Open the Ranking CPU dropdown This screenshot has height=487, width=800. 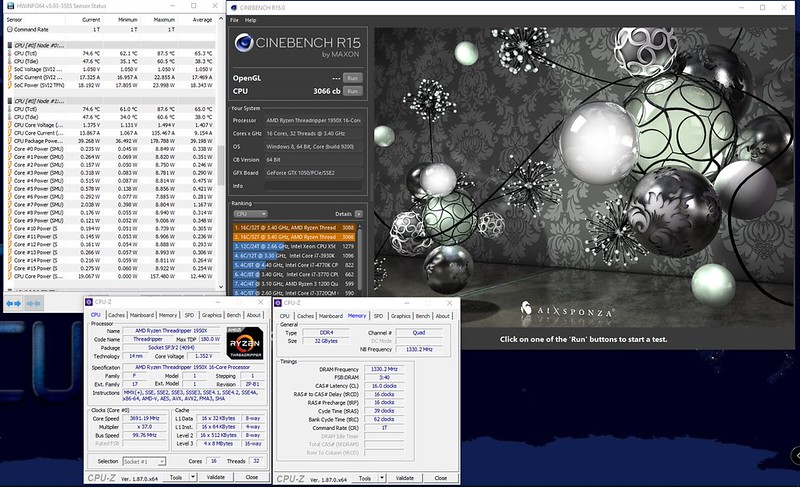point(249,213)
